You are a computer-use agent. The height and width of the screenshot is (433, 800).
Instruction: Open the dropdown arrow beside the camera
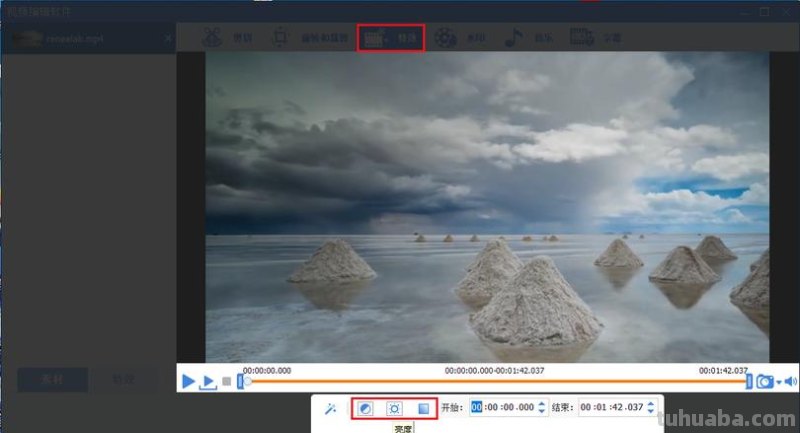pos(778,382)
